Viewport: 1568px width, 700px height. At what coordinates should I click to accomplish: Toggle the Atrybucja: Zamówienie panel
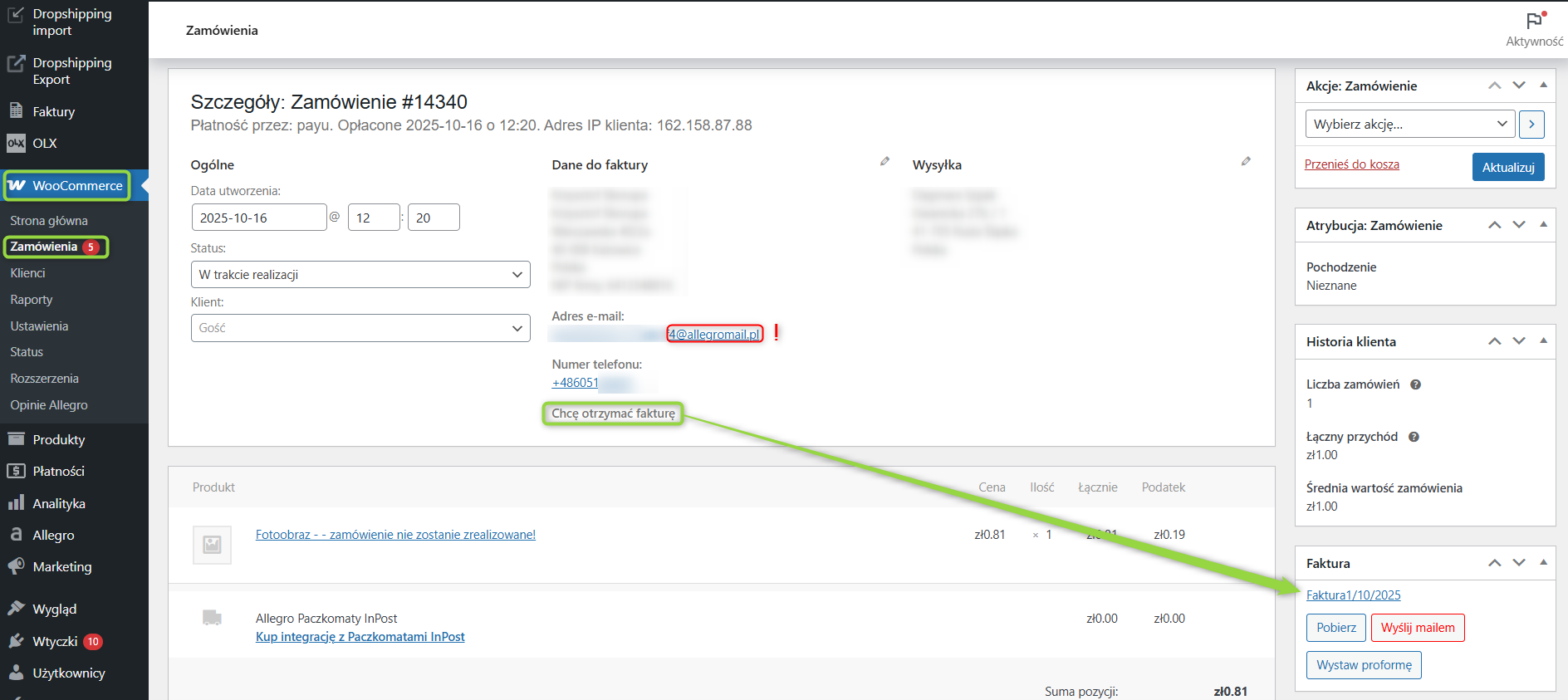tap(1543, 224)
